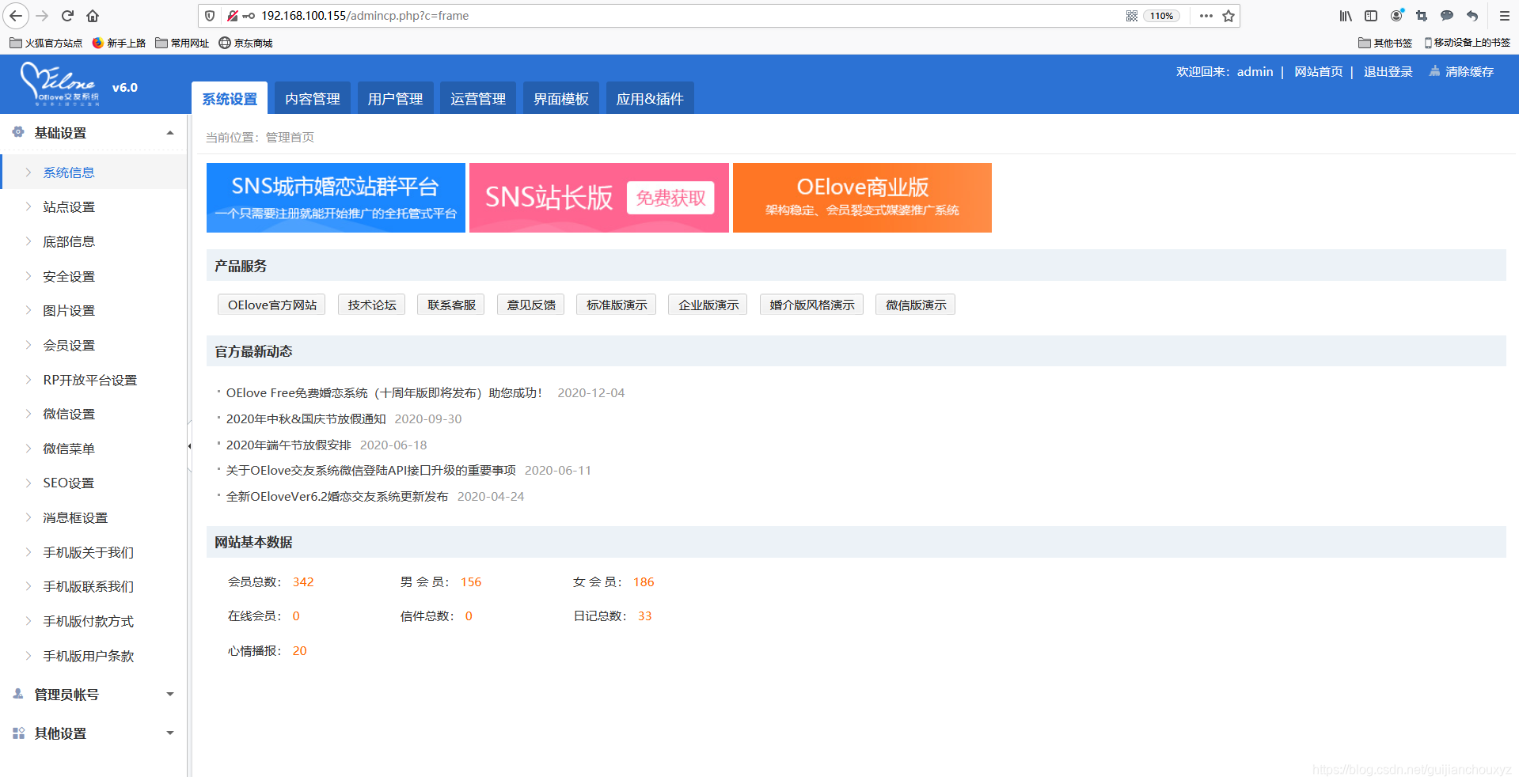The image size is (1519, 784).
Task: Open the OElove官方网站 button
Action: click(272, 305)
